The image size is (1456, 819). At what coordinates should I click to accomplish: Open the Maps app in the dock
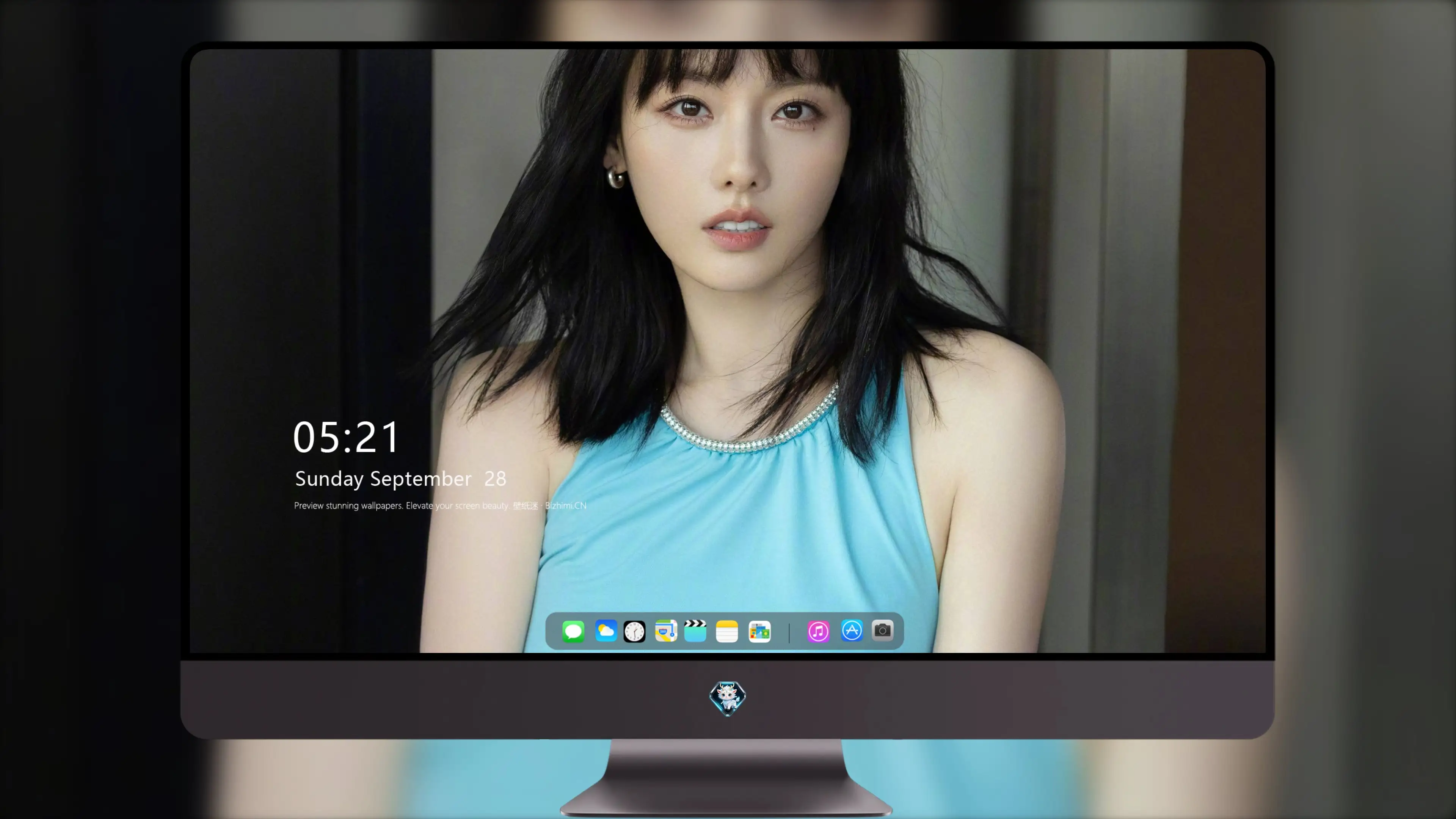point(666,631)
